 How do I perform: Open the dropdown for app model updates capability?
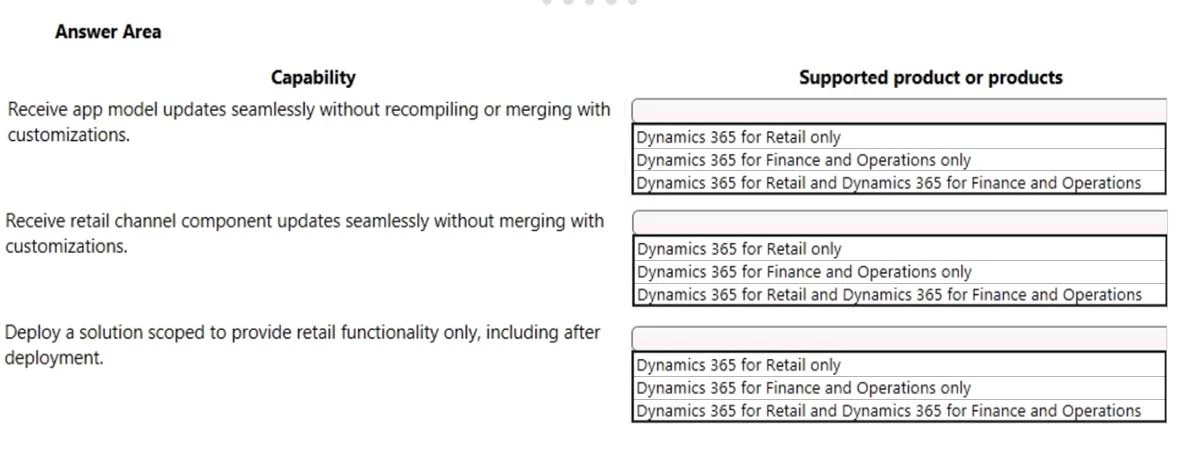pos(898,110)
